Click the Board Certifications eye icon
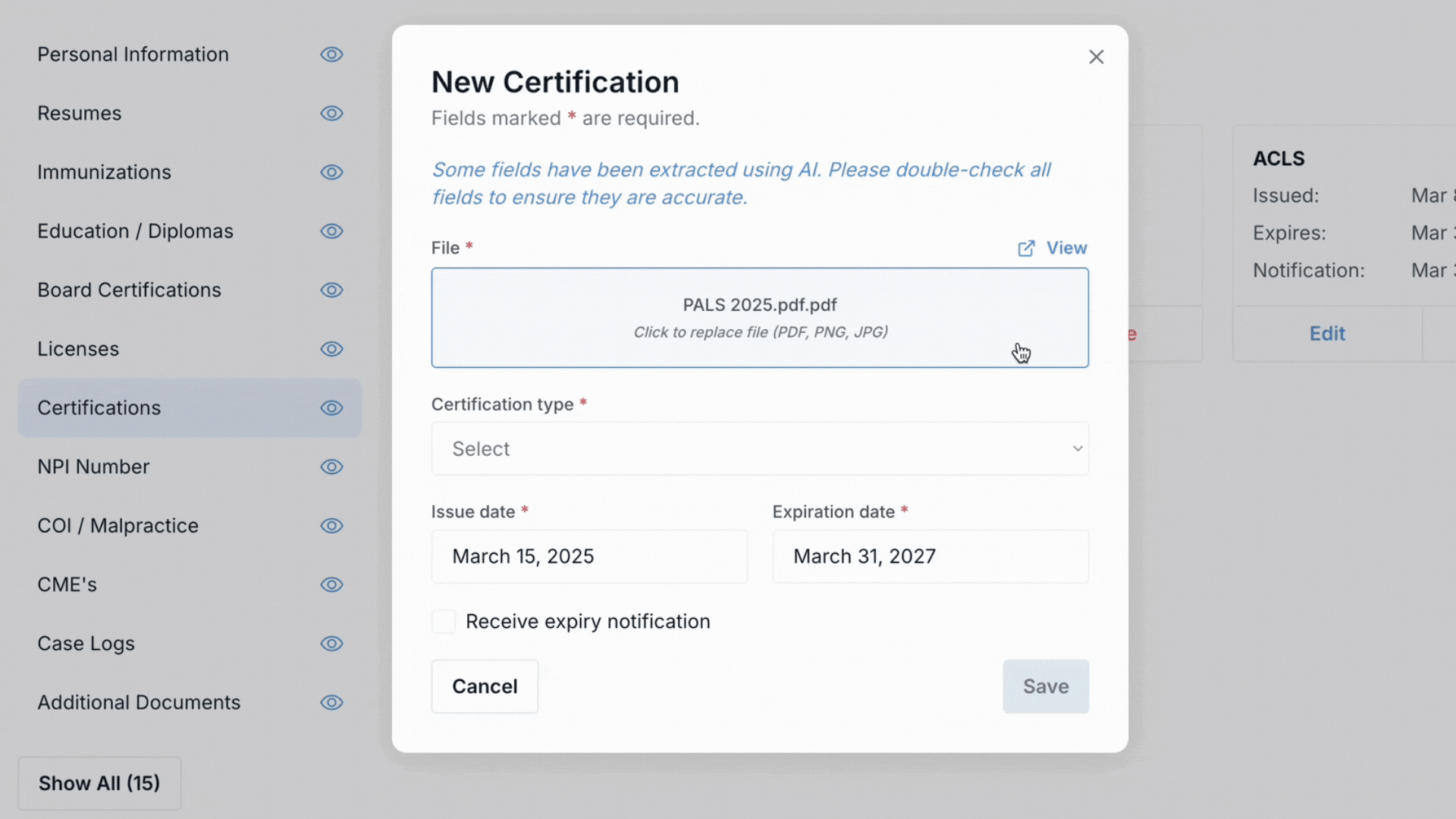1456x819 pixels. pyautogui.click(x=331, y=290)
